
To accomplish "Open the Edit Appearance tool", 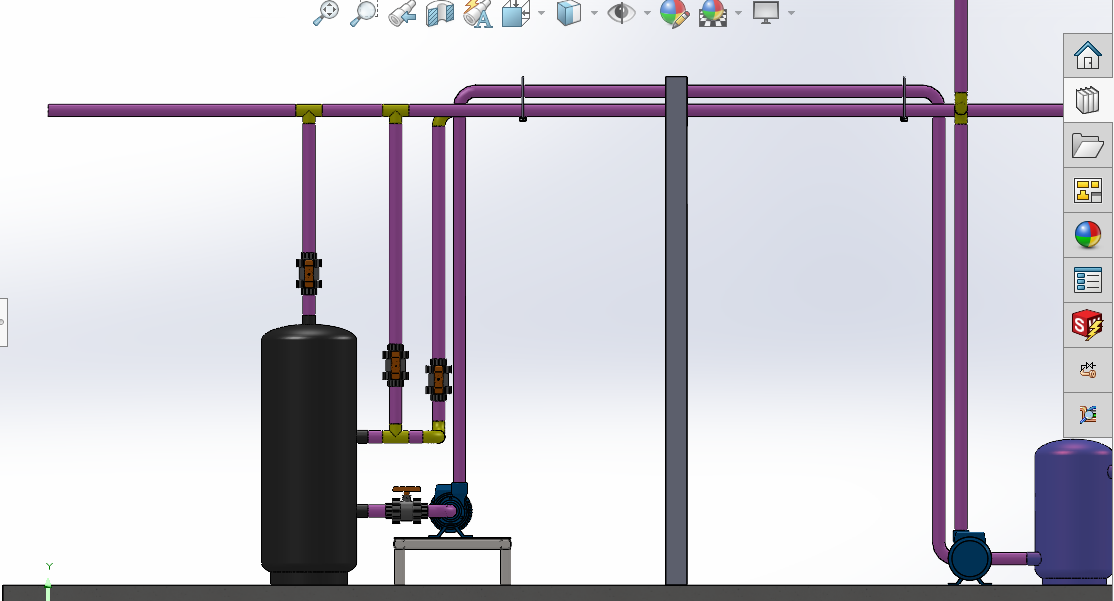I will [x=675, y=13].
